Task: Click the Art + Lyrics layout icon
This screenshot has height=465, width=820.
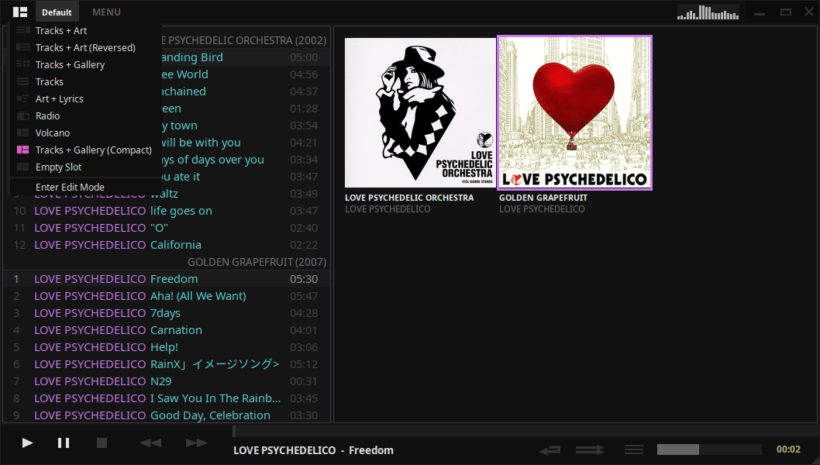Action: (x=22, y=98)
